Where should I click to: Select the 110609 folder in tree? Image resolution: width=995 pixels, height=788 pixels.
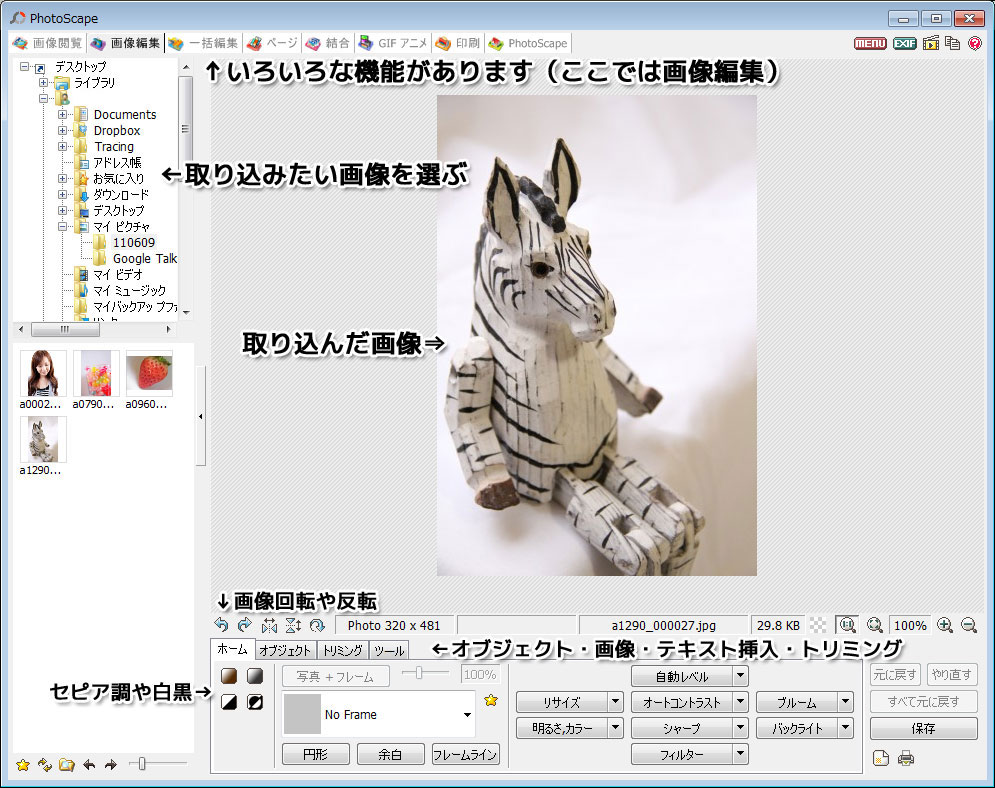click(134, 242)
